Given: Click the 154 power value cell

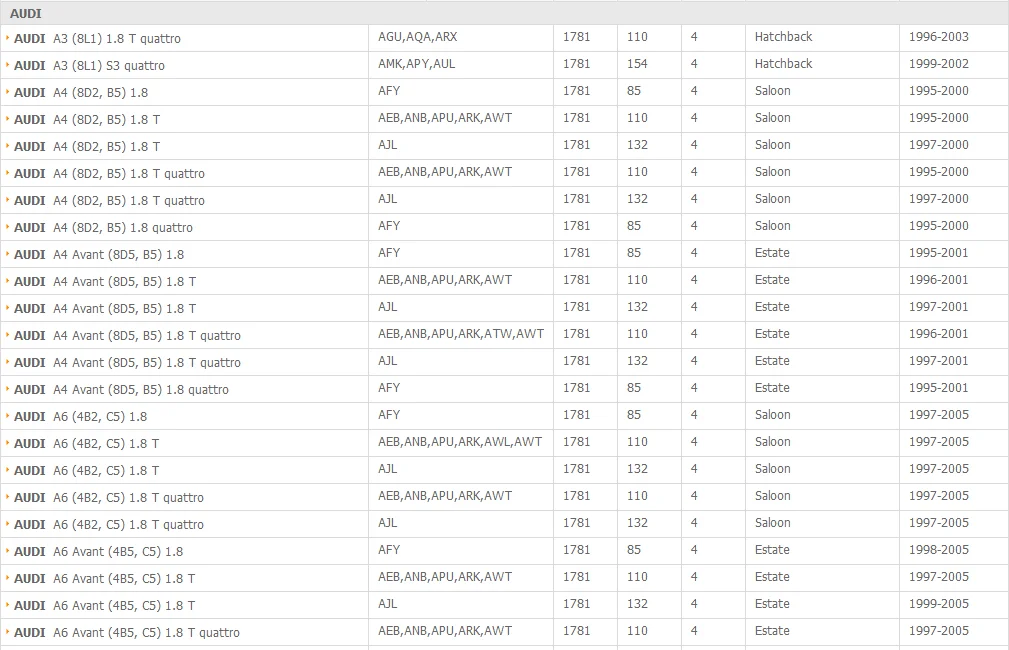Looking at the screenshot, I should click(637, 64).
